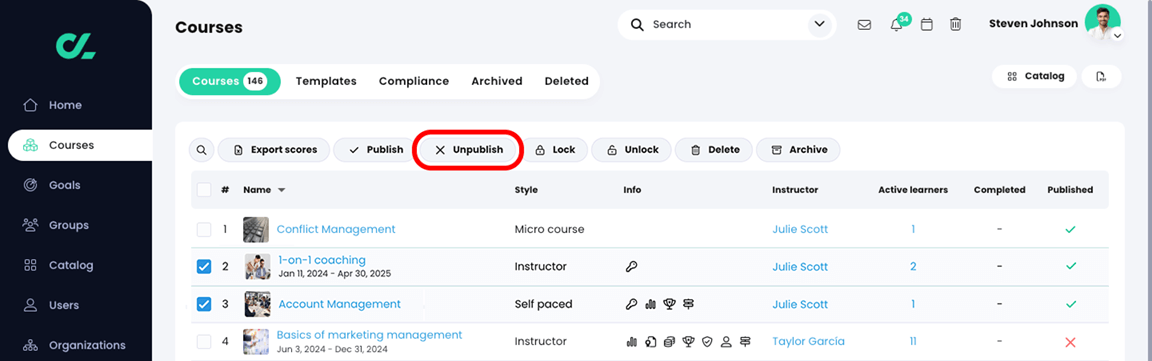Click the key icon in Account Management row
Screen dimensions: 1152x361
pyautogui.click(x=631, y=304)
